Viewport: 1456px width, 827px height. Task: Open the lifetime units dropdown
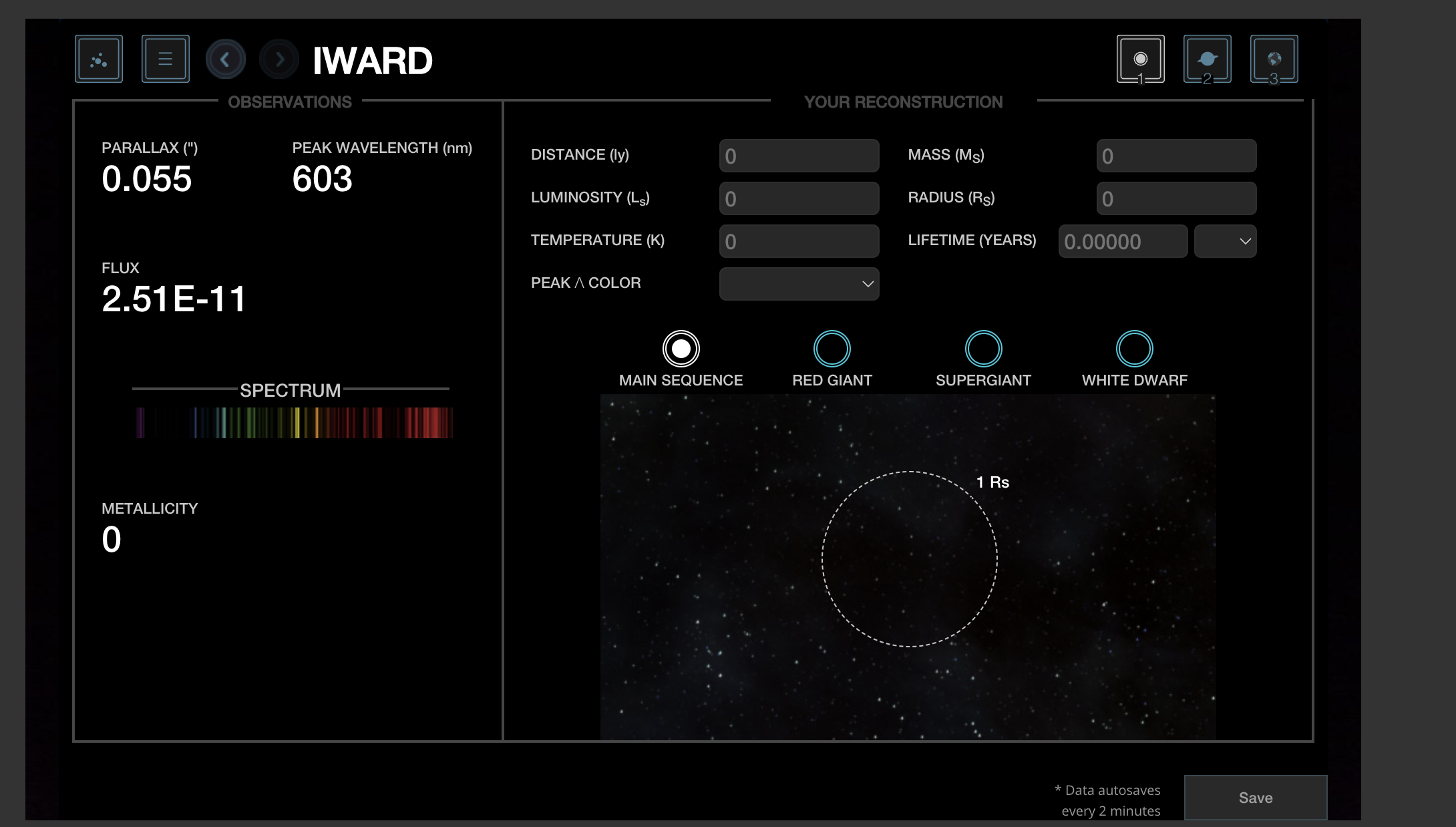(1225, 241)
